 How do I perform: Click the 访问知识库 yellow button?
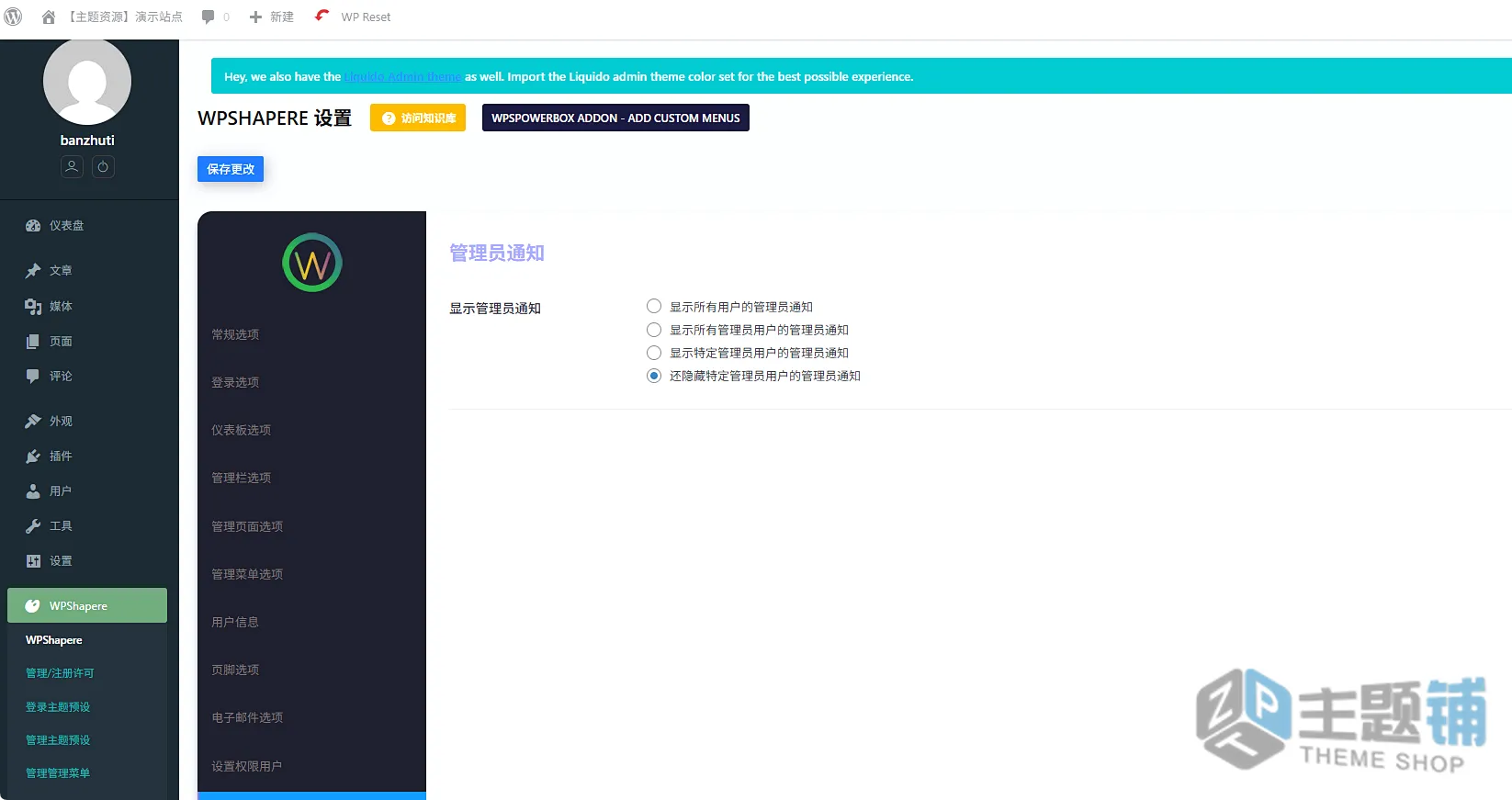(x=418, y=118)
